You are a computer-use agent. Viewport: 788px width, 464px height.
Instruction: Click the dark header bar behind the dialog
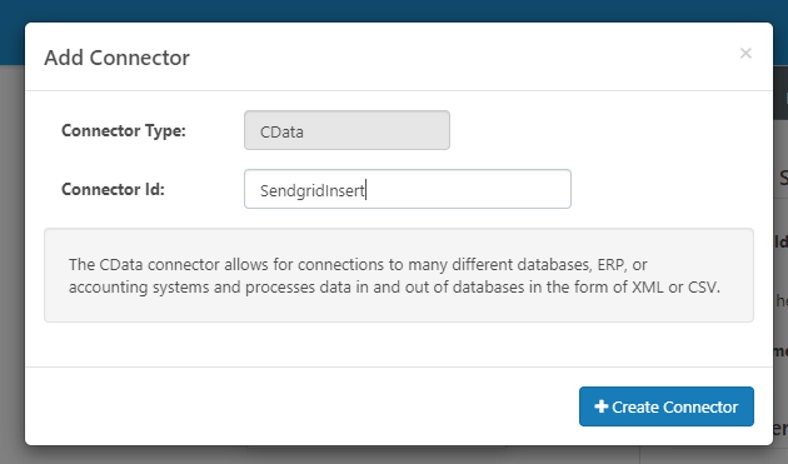coord(400,10)
